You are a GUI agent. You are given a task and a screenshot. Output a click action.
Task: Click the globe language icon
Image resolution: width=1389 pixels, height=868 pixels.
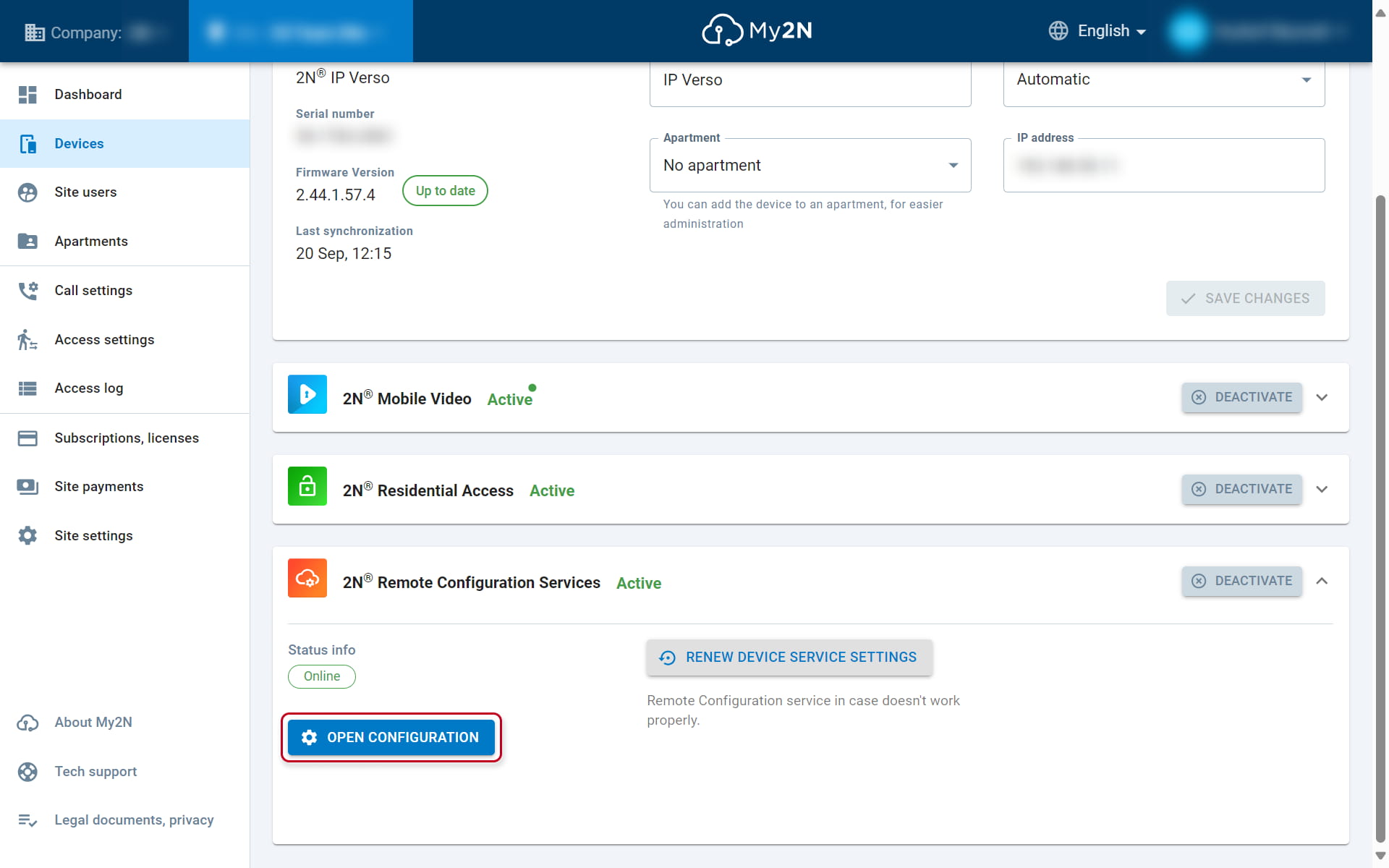pyautogui.click(x=1058, y=30)
